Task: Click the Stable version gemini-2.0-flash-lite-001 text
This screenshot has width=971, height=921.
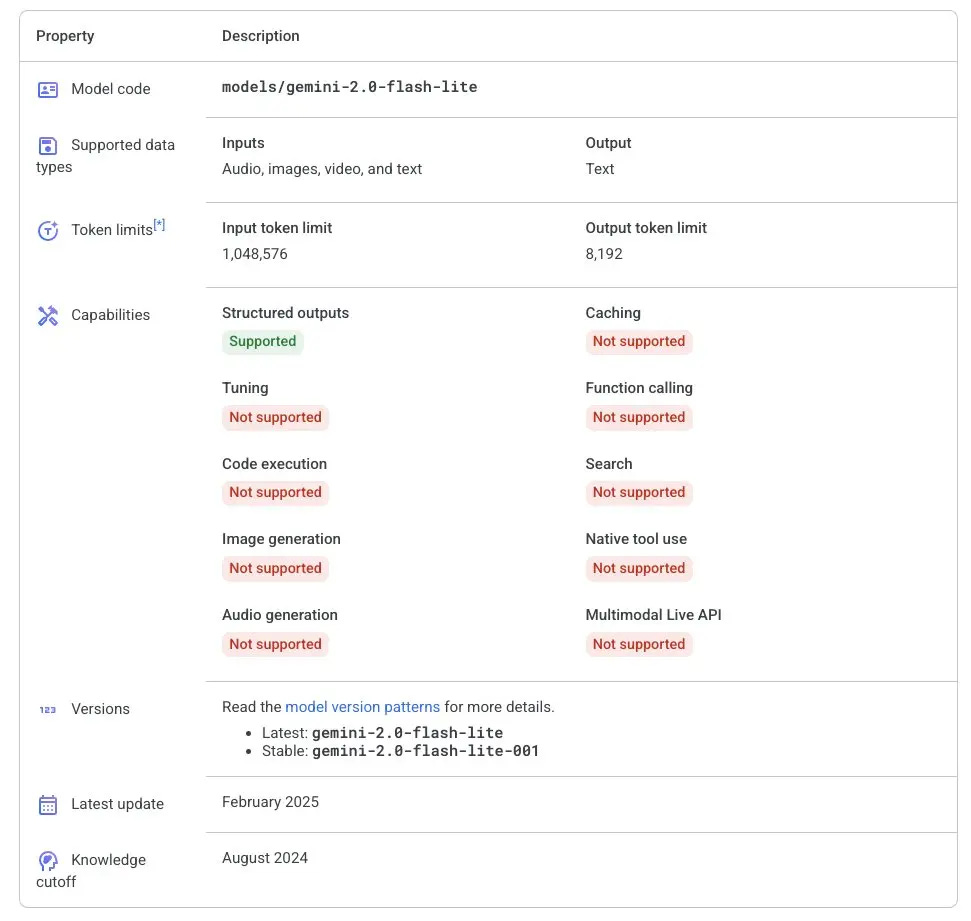Action: [x=425, y=751]
